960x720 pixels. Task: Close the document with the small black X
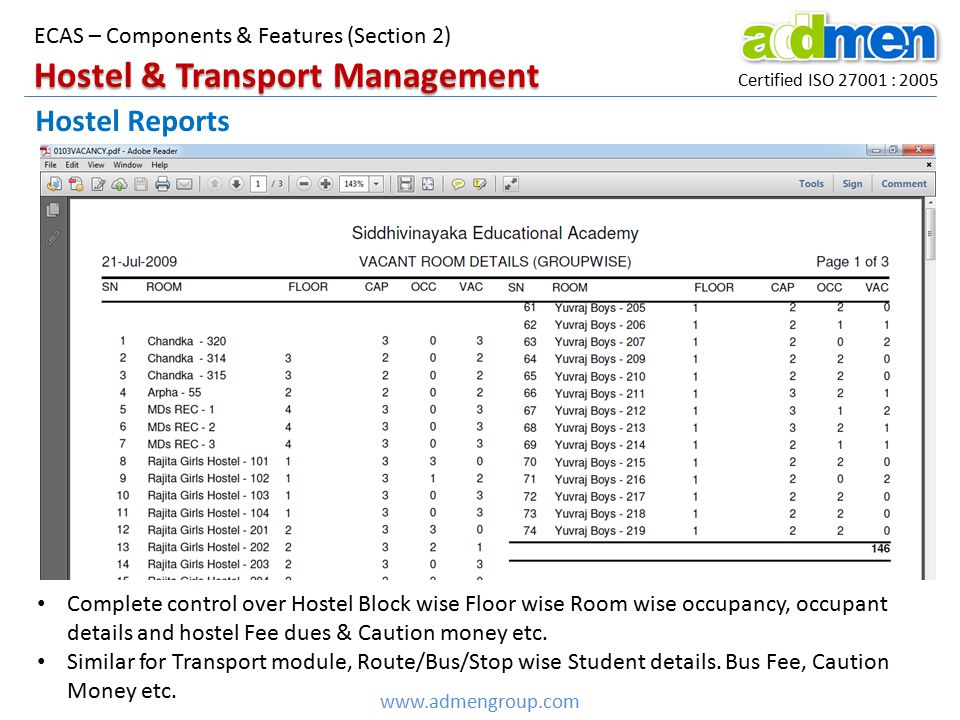point(928,165)
